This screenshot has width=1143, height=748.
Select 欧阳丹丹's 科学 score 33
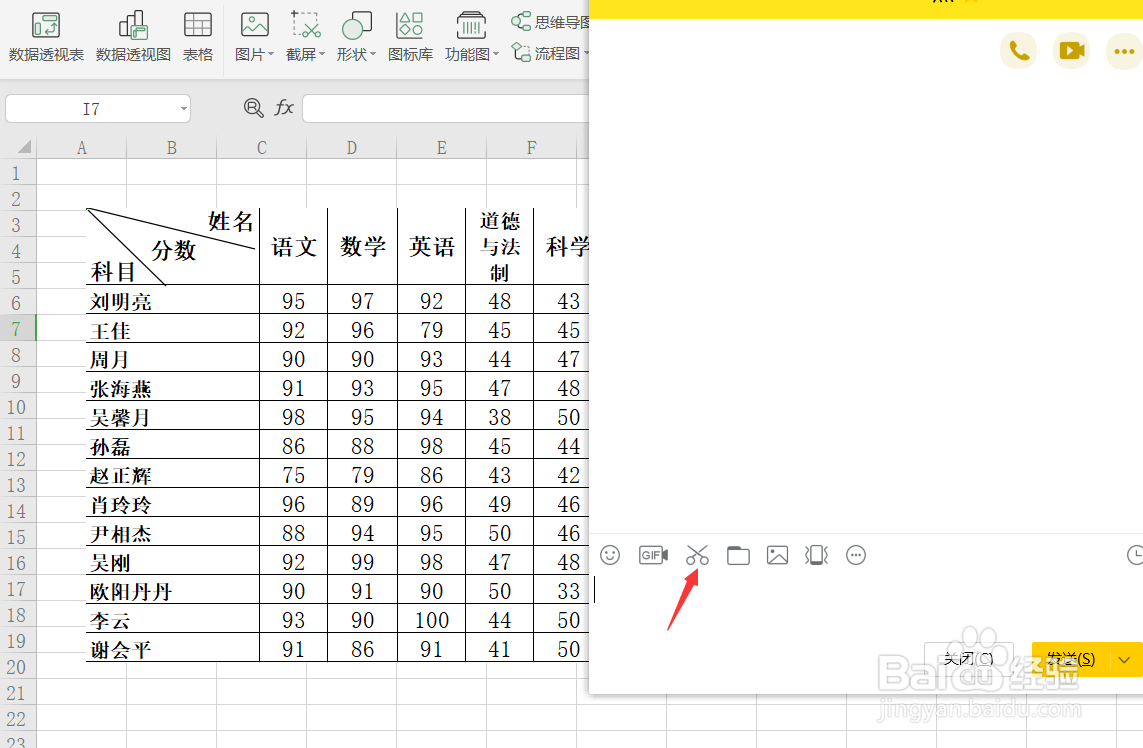pyautogui.click(x=561, y=589)
